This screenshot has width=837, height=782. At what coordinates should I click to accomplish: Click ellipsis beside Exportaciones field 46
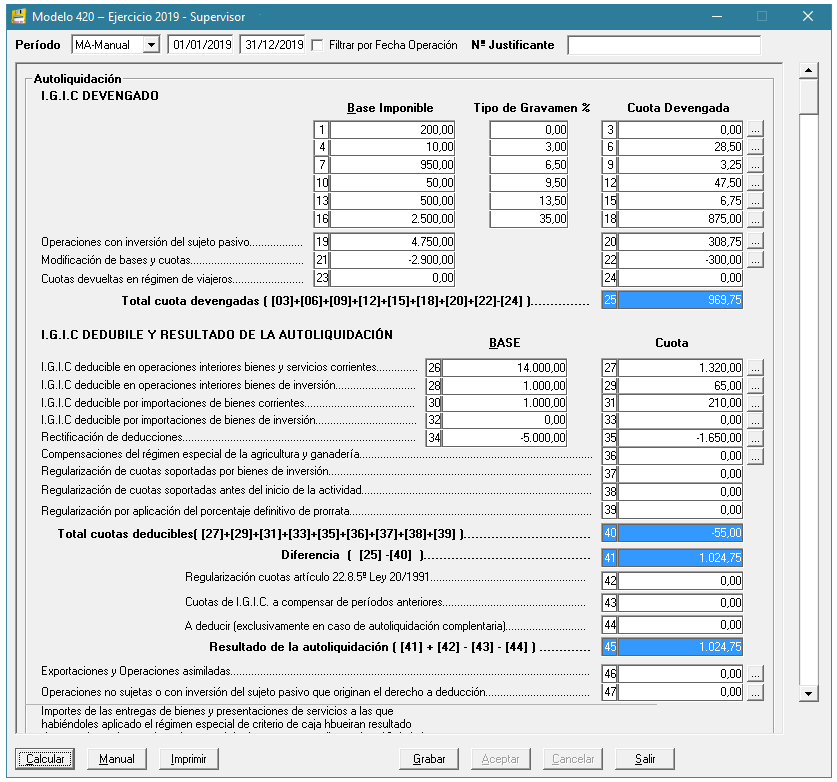[755, 674]
